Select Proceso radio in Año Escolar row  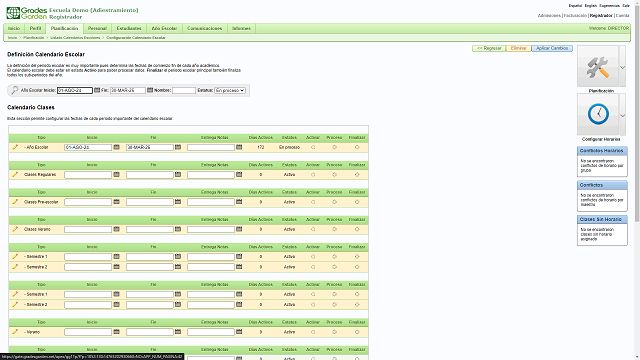click(334, 147)
